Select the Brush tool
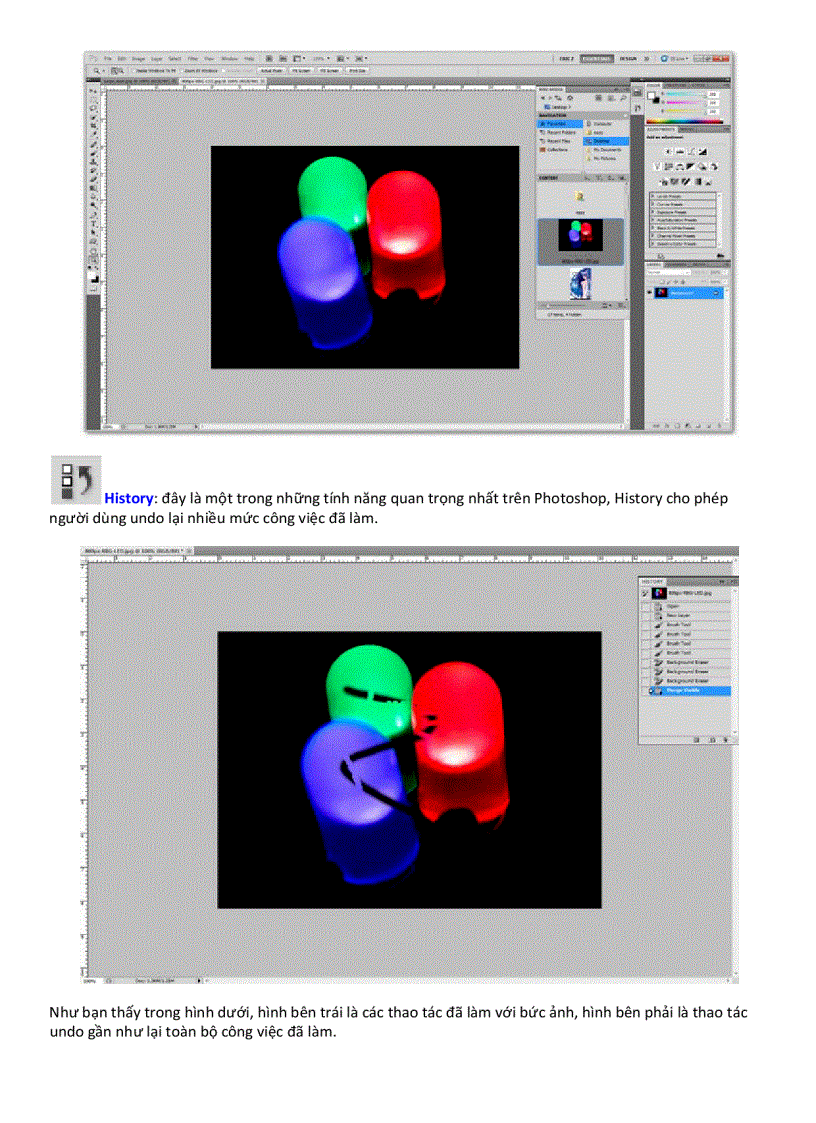816x1123 pixels. (95, 148)
